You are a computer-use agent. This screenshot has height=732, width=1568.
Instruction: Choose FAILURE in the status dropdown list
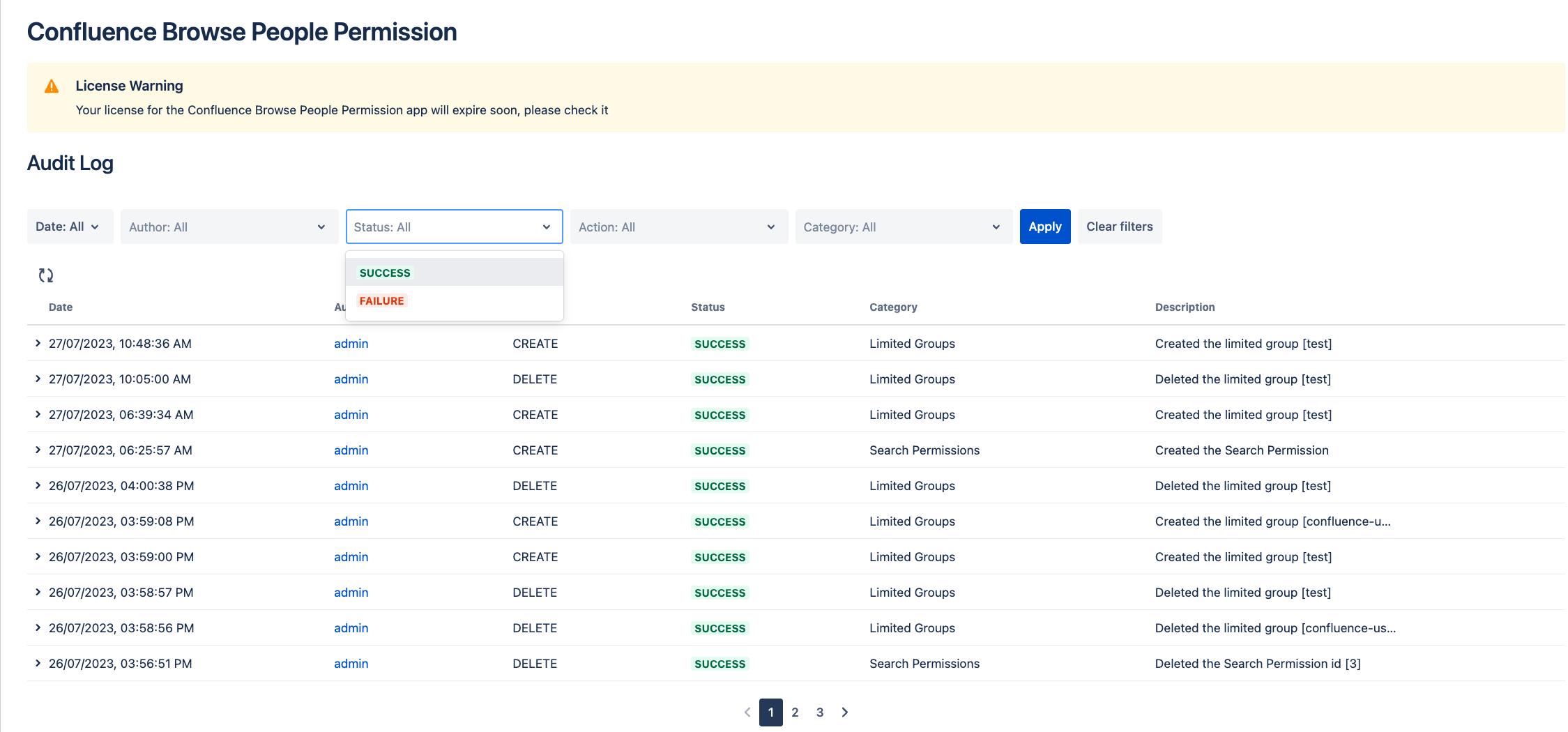pos(382,300)
